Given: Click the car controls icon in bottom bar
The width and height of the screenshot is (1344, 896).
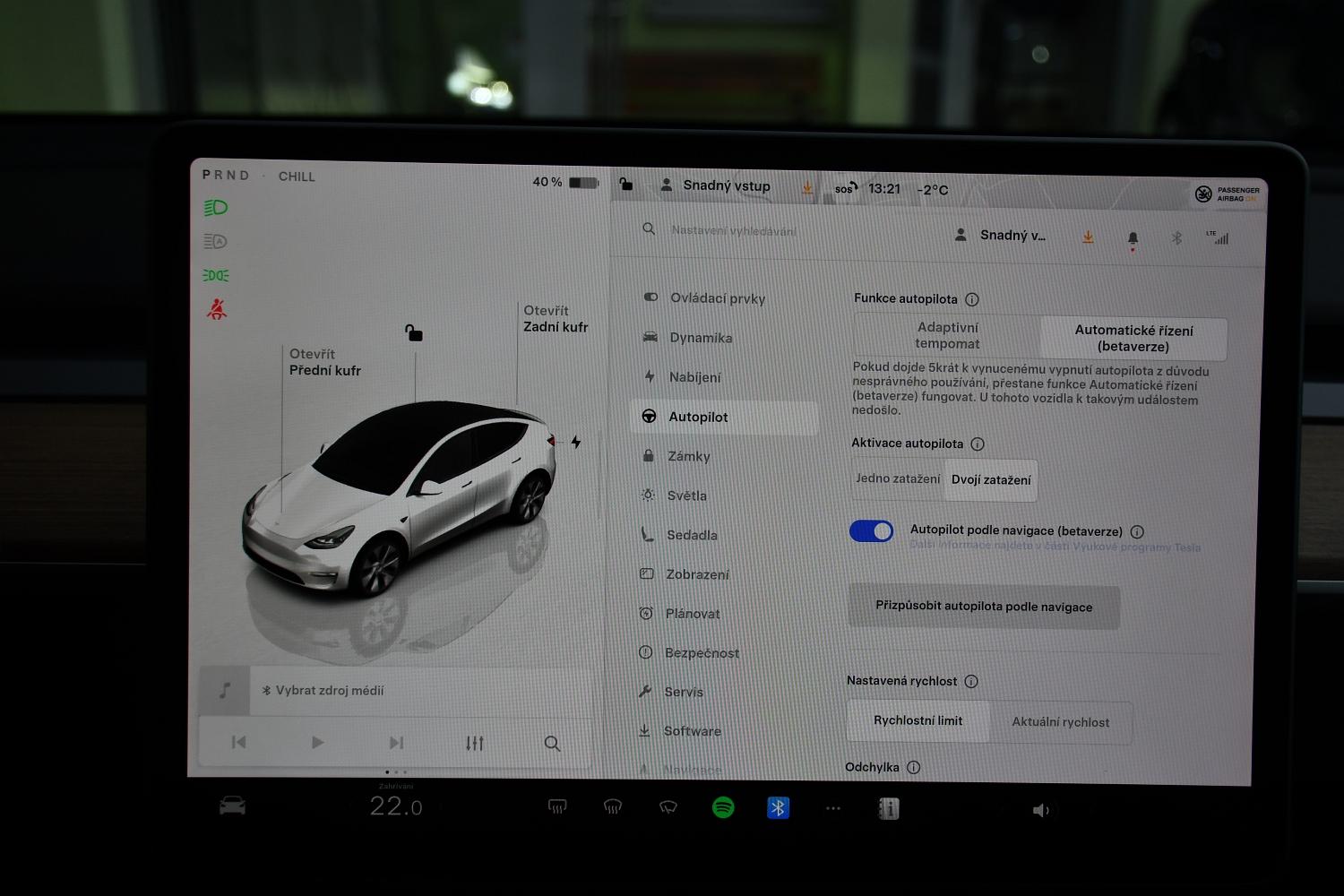Looking at the screenshot, I should click(x=232, y=806).
